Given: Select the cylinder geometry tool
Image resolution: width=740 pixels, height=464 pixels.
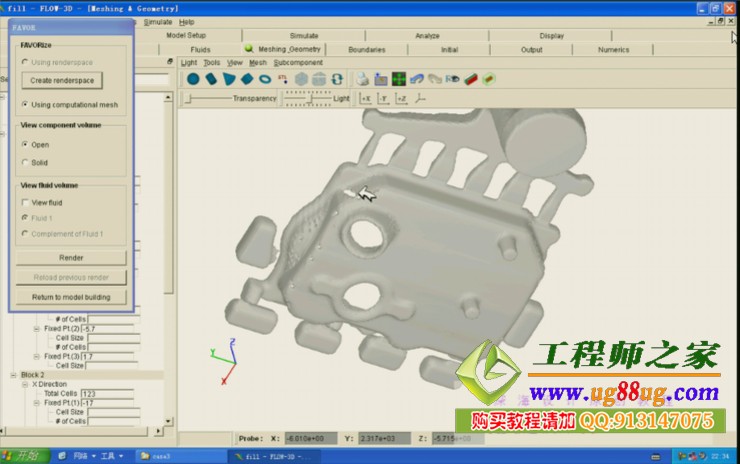Looking at the screenshot, I should [211, 79].
